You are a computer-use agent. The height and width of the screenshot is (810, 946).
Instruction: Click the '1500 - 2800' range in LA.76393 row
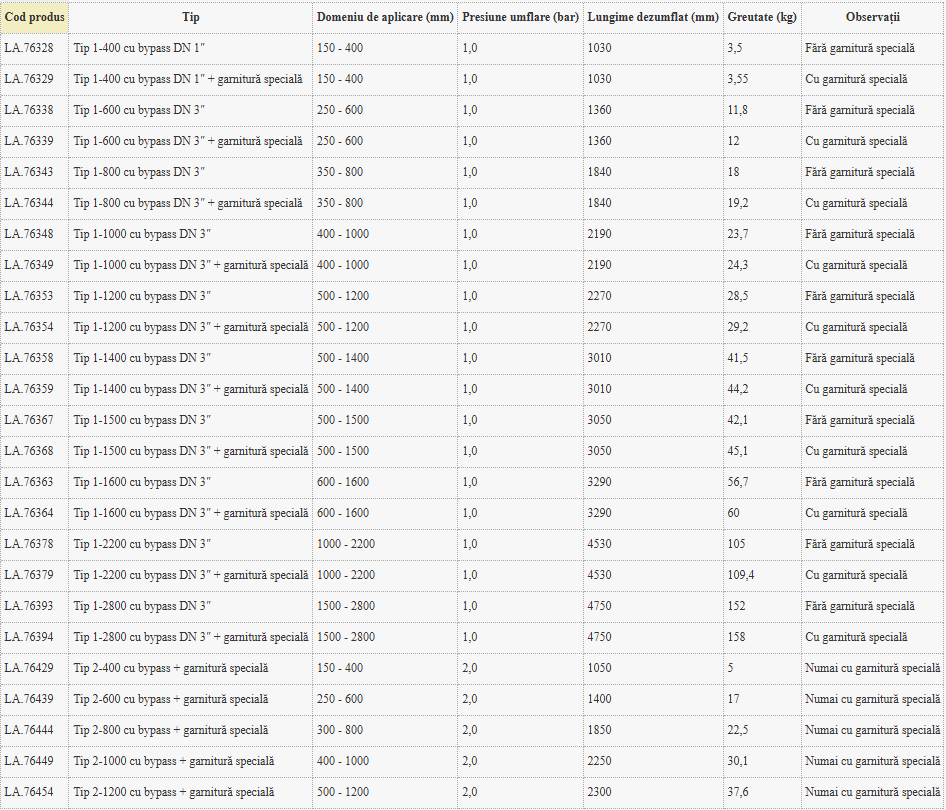click(346, 606)
